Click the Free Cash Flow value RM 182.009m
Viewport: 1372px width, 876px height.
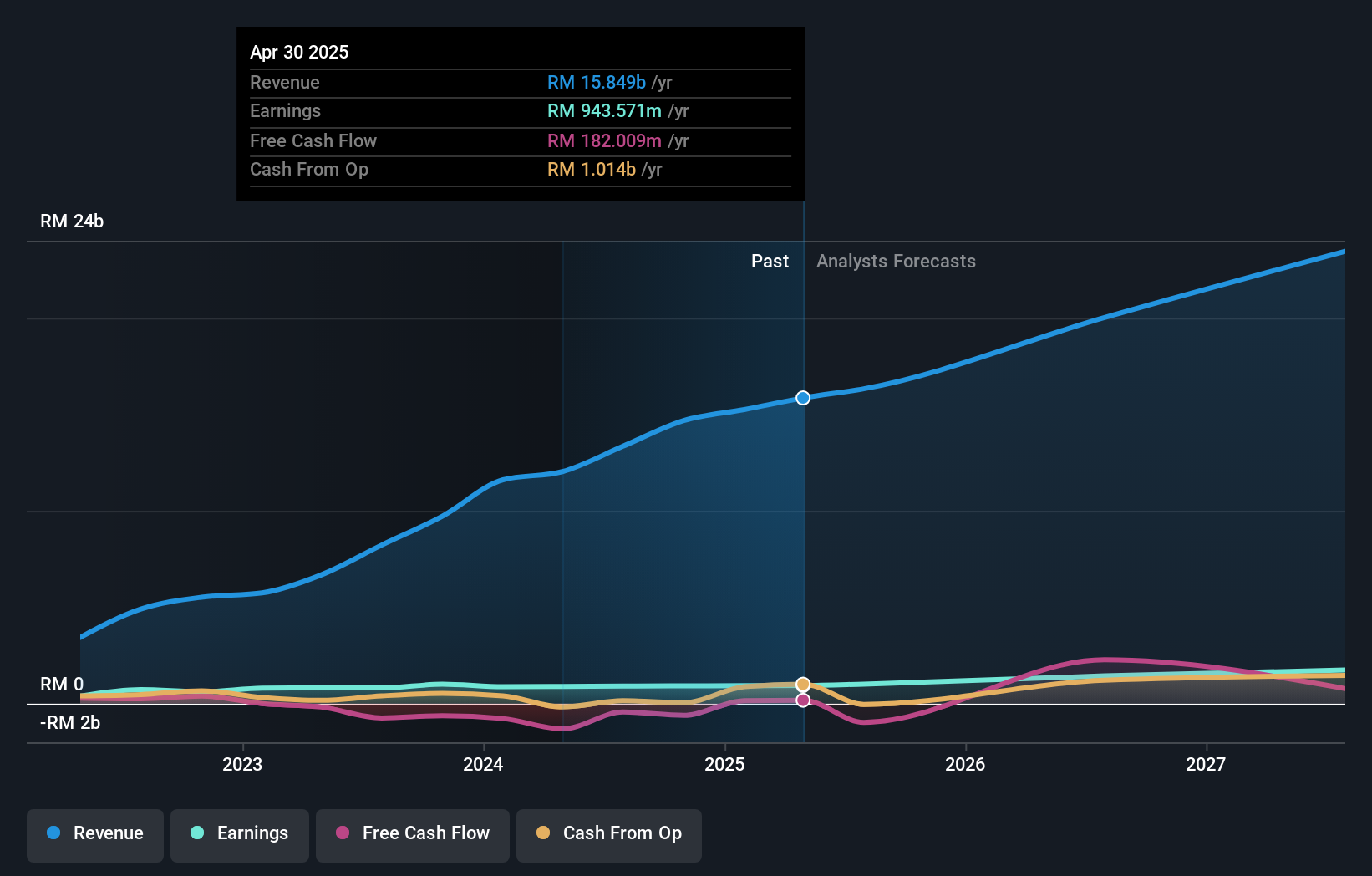(x=601, y=141)
